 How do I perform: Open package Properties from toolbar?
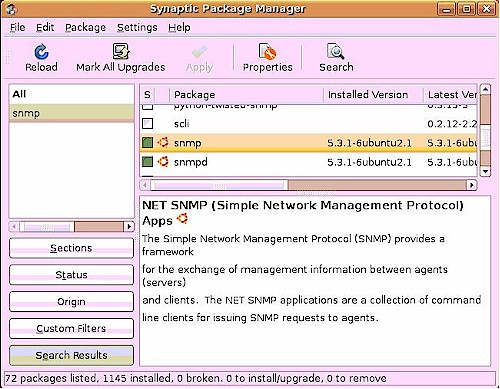point(267,58)
